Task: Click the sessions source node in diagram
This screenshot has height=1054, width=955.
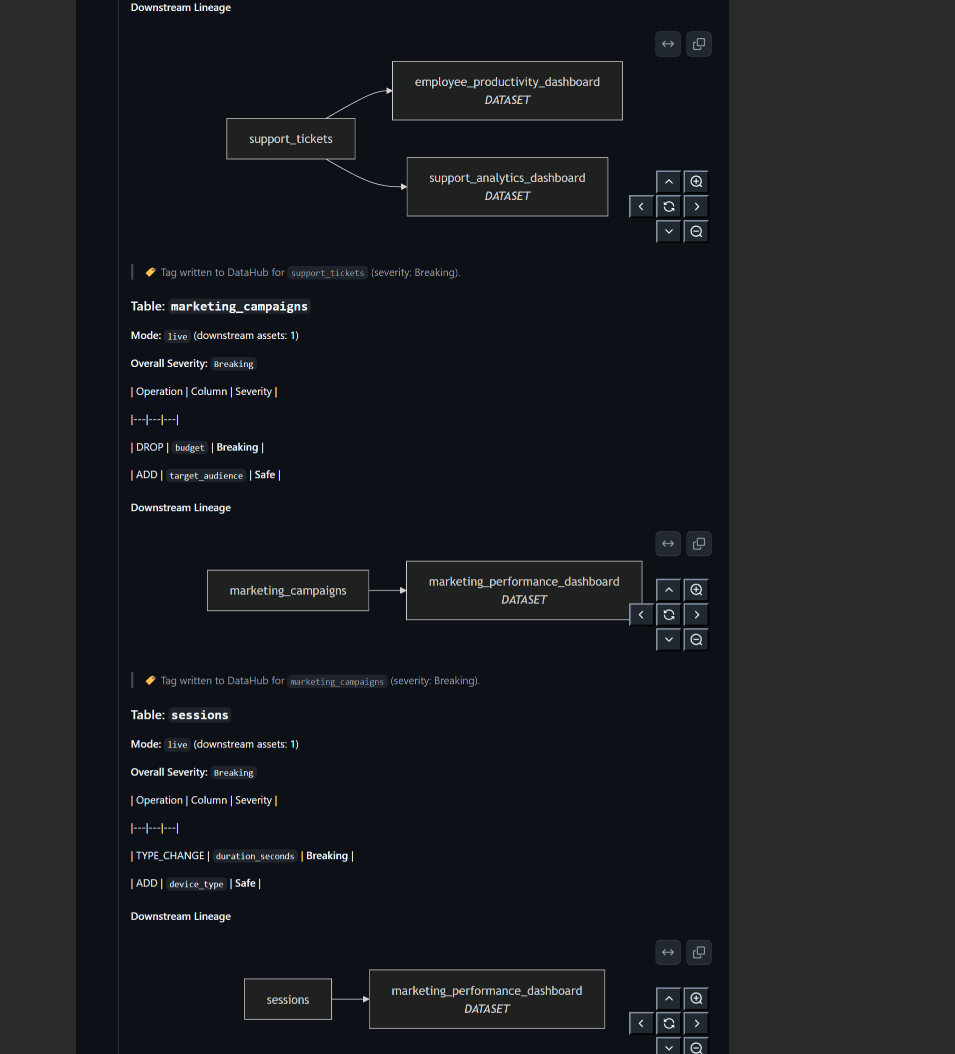Action: coord(288,999)
